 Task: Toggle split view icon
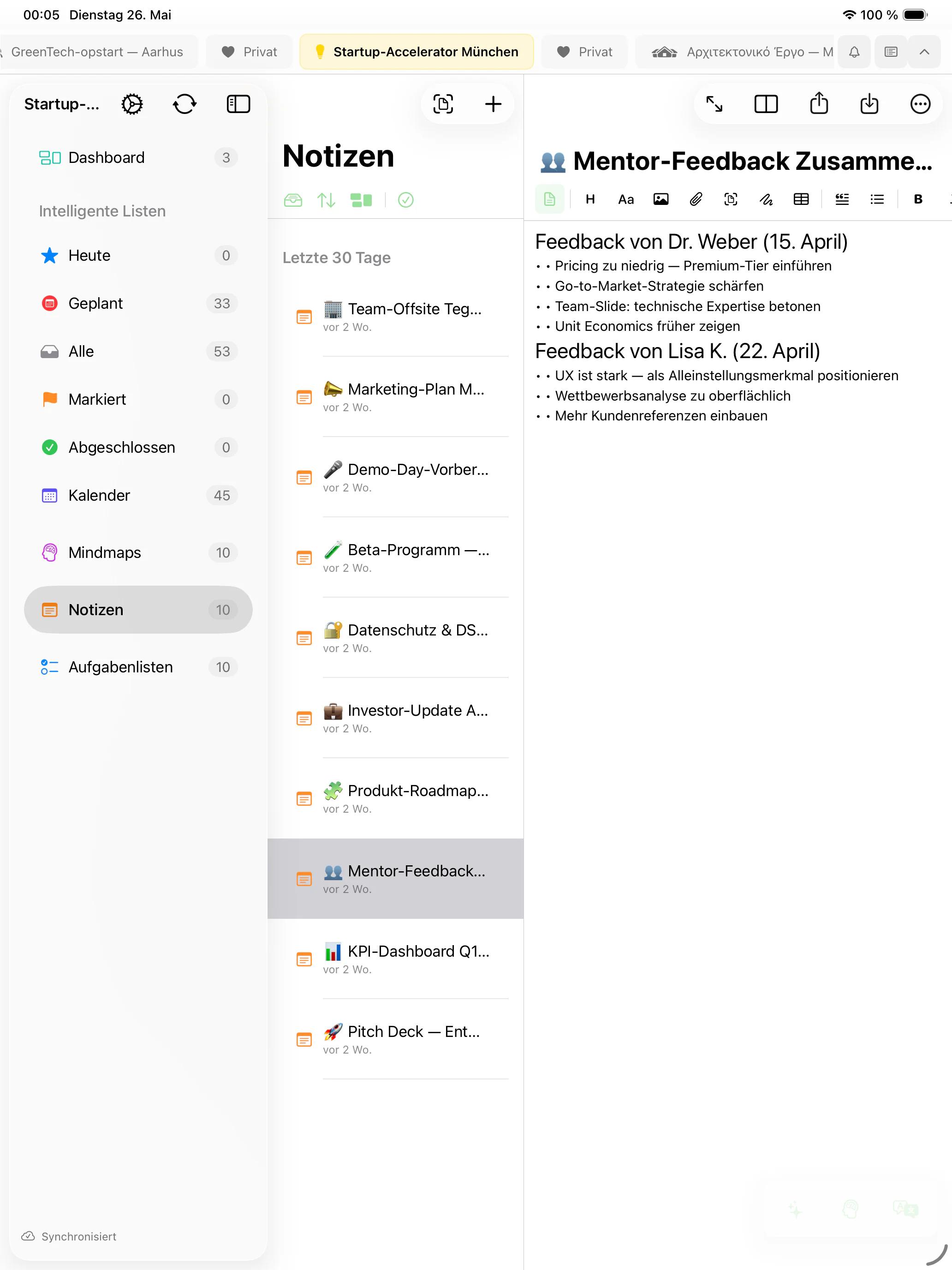coord(766,104)
